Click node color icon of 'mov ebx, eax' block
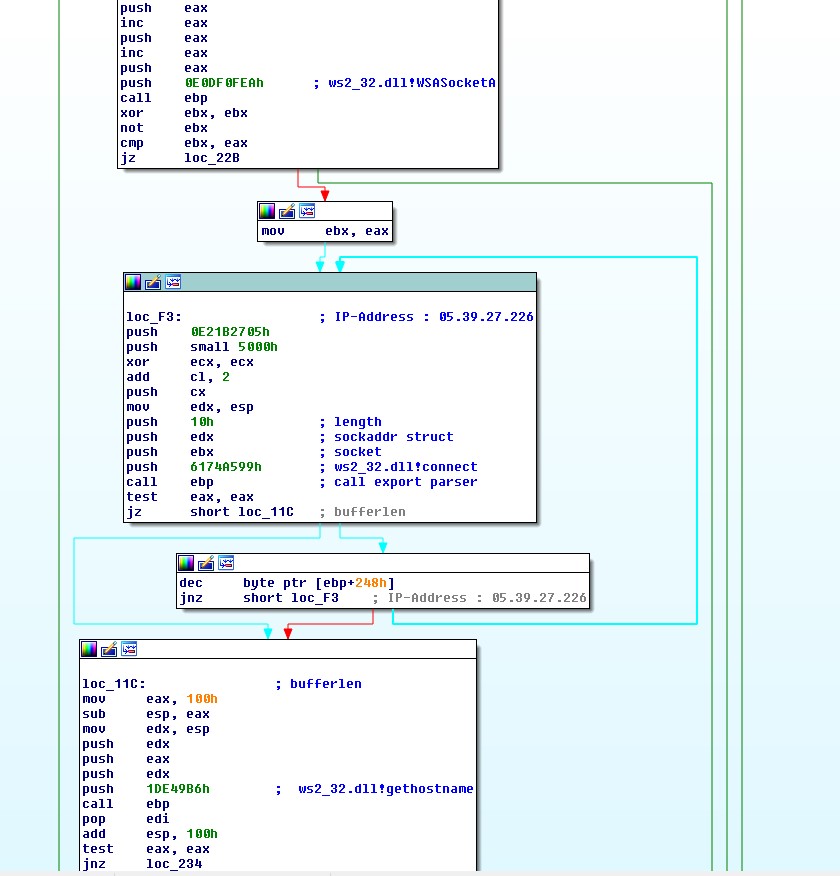Image resolution: width=840 pixels, height=876 pixels. click(x=267, y=211)
